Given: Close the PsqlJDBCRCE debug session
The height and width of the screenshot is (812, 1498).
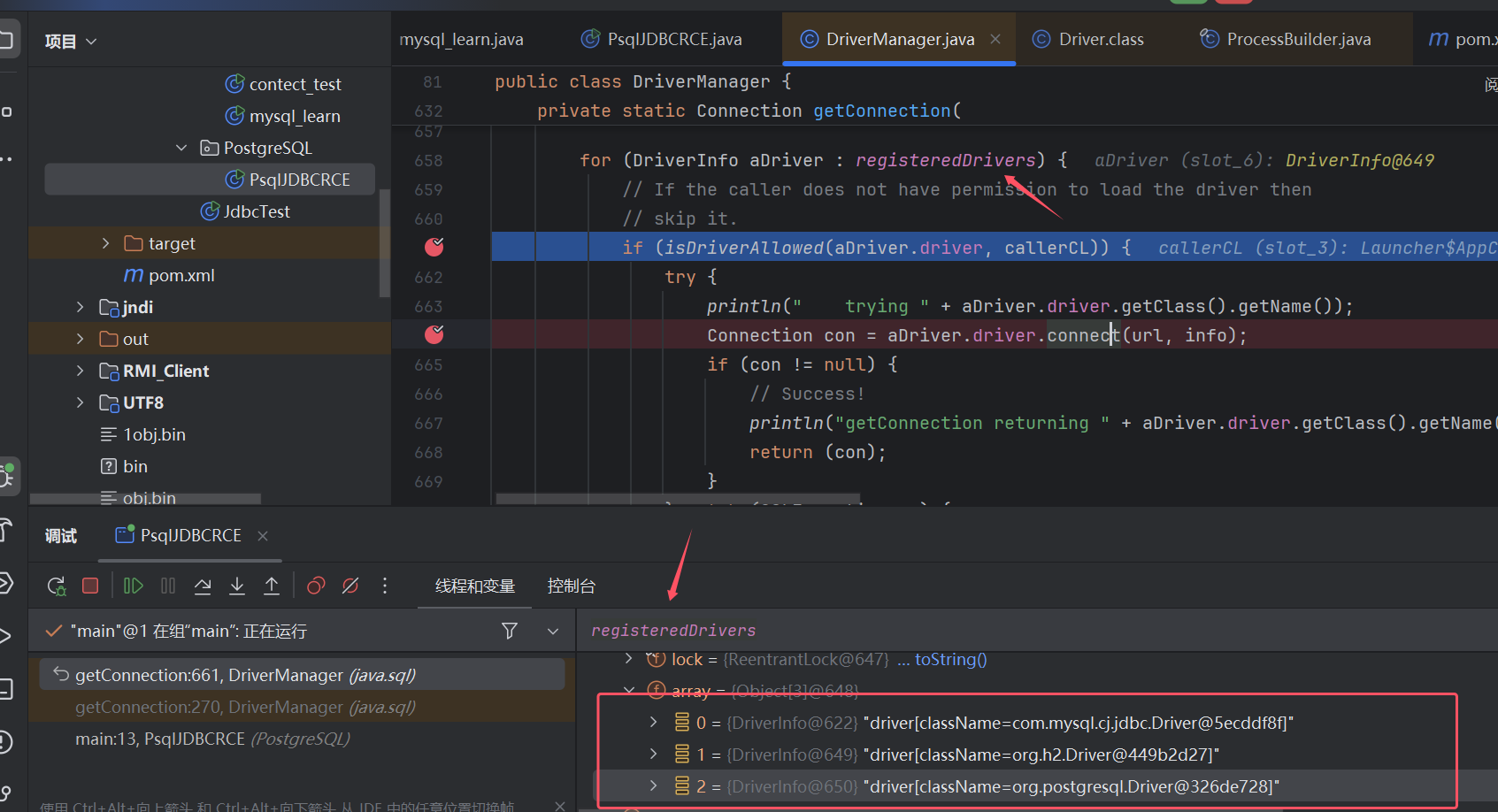Looking at the screenshot, I should [263, 535].
